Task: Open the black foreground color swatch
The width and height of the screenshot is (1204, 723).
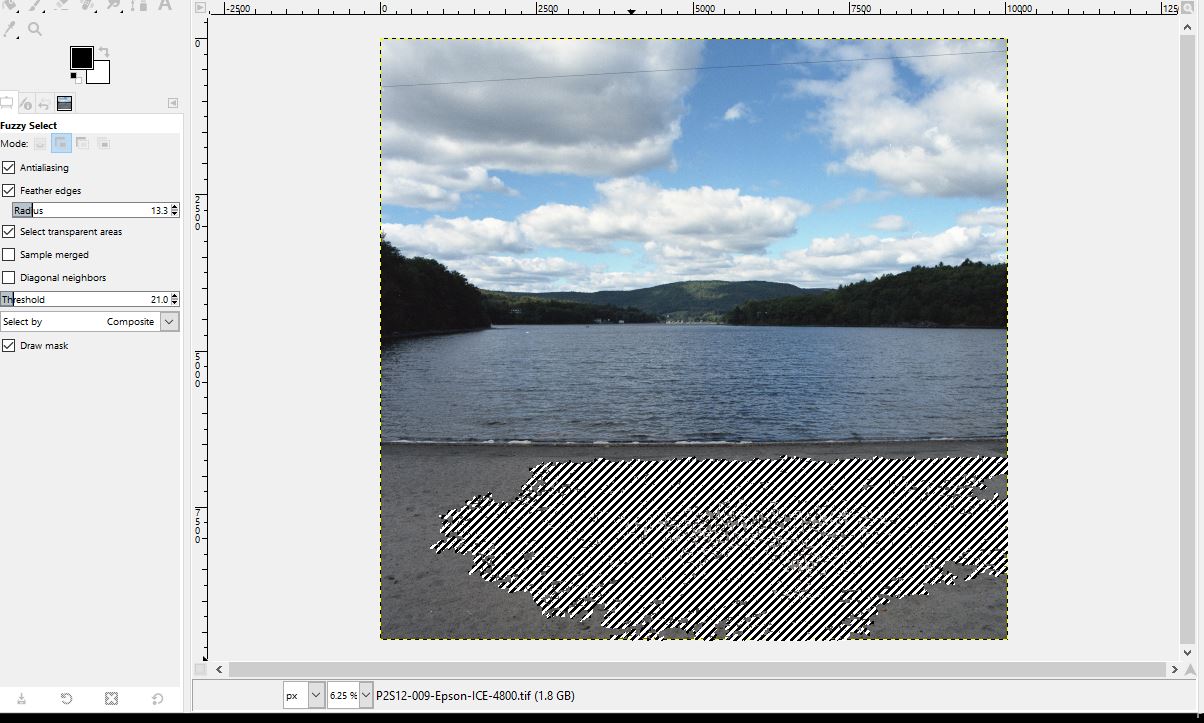Action: 81,57
